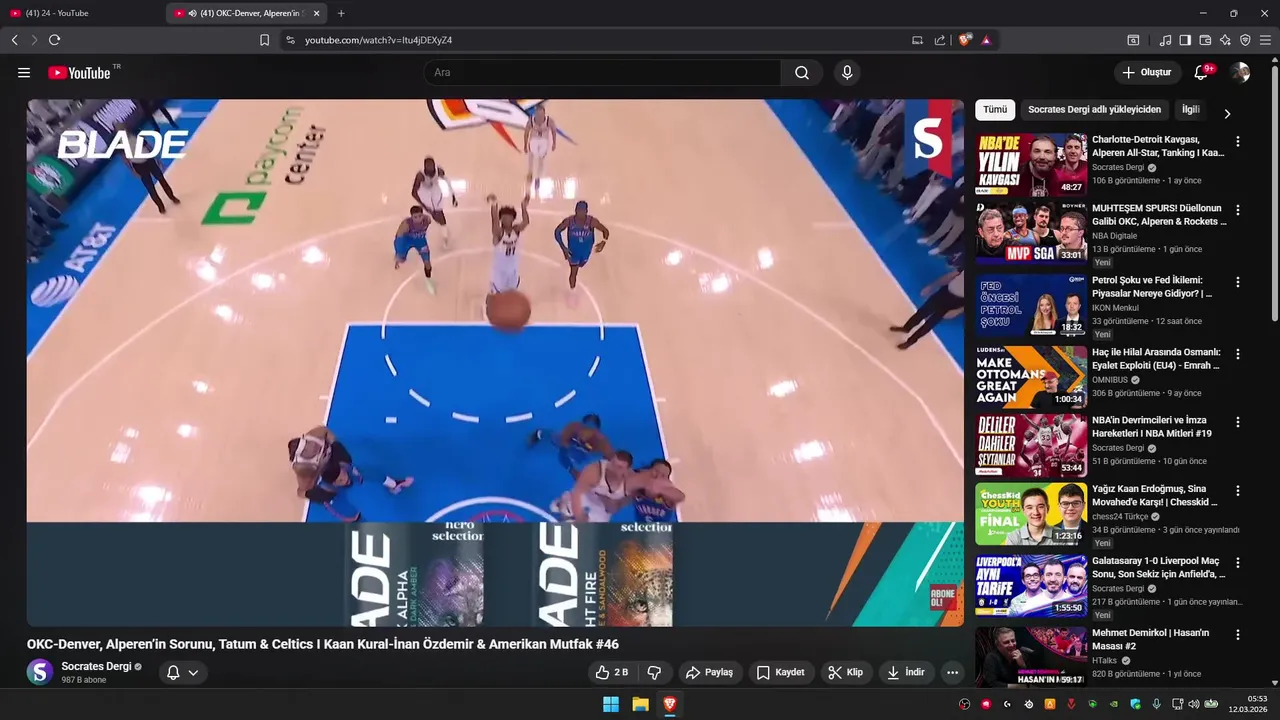Image resolution: width=1280 pixels, height=720 pixels.
Task: Open options menu for Yağız Kaan video
Action: [1238, 491]
